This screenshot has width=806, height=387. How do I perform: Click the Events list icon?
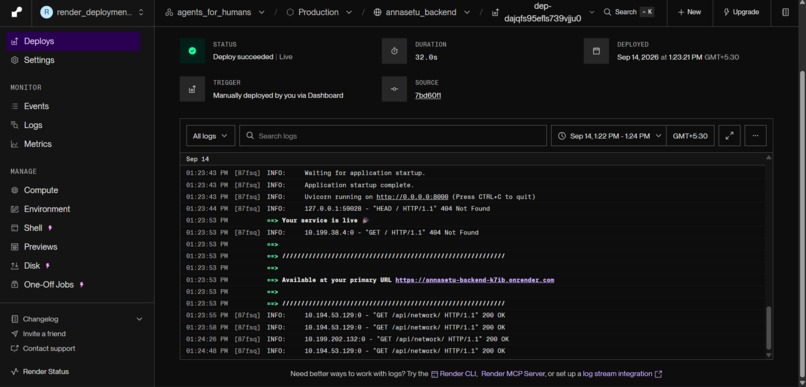(14, 106)
